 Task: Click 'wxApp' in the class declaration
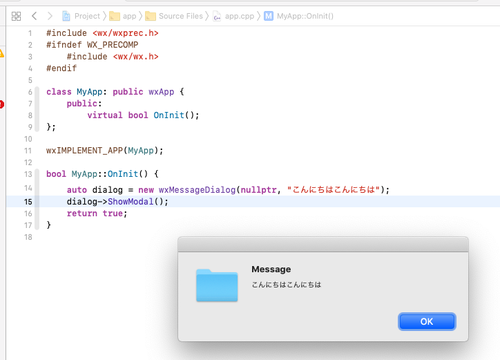161,92
